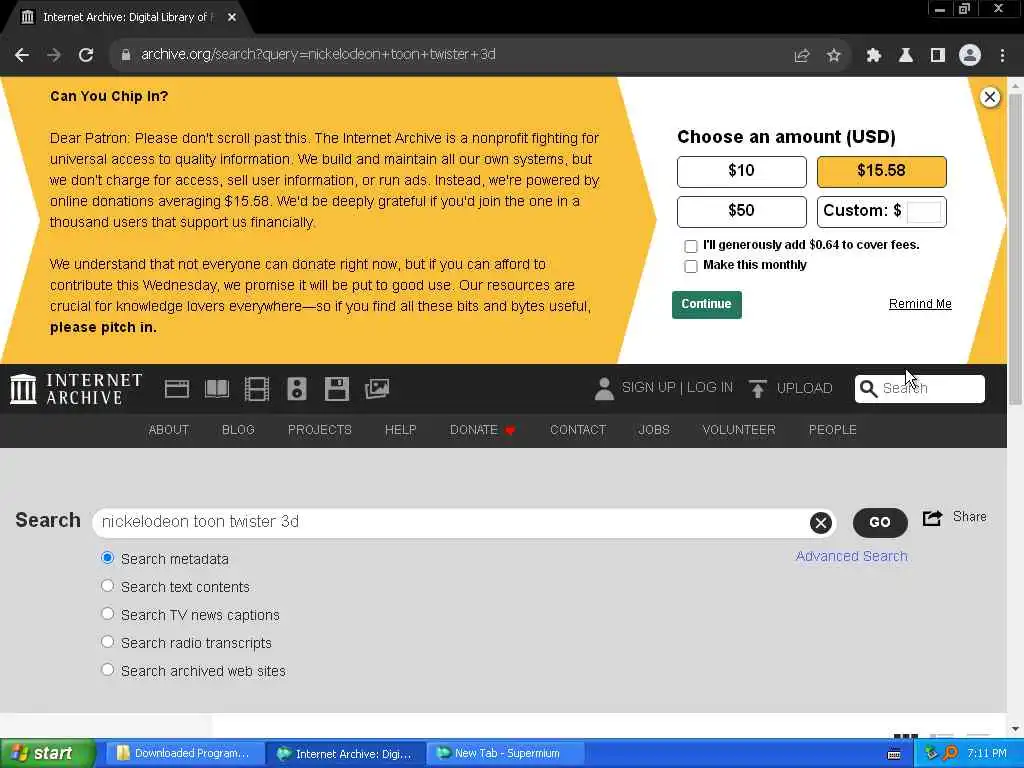Open the Texts book icon
The image size is (1024, 768).
coord(217,389)
